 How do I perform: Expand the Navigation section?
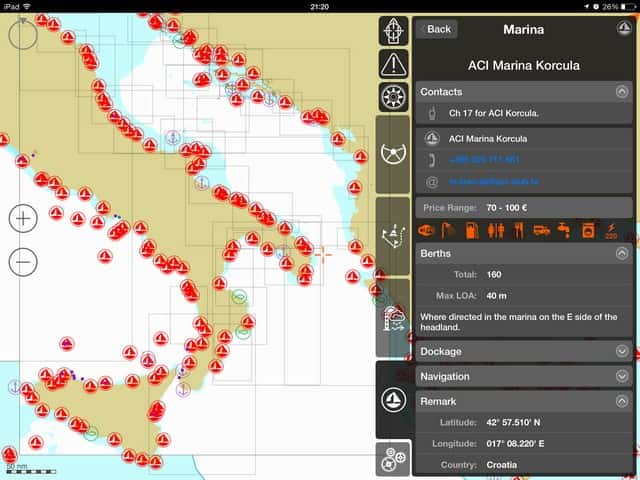click(x=622, y=377)
